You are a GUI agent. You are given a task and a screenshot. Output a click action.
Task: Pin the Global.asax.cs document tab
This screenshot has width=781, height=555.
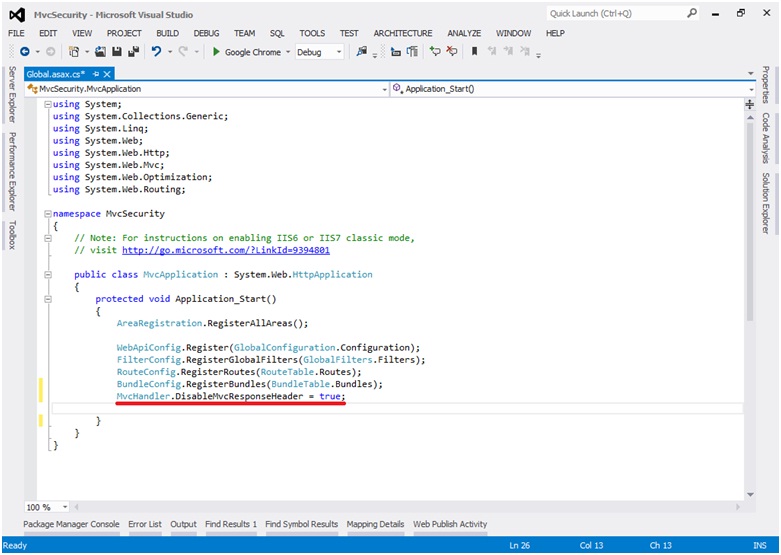coord(95,74)
